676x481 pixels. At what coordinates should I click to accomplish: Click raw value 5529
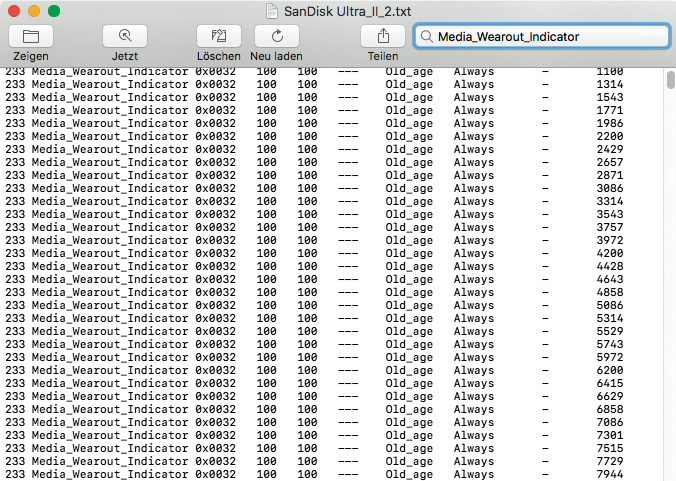[610, 331]
